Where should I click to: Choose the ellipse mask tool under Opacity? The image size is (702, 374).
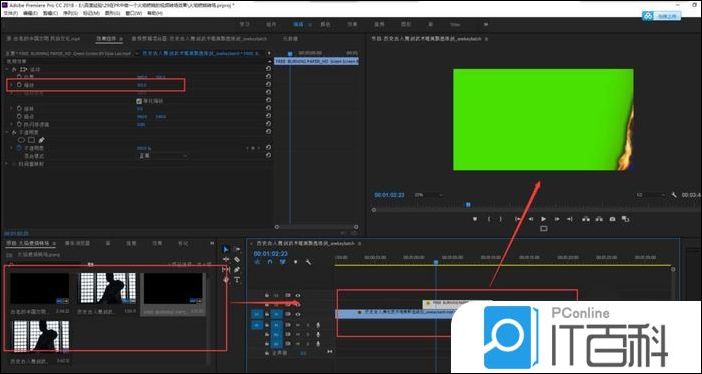coord(21,140)
